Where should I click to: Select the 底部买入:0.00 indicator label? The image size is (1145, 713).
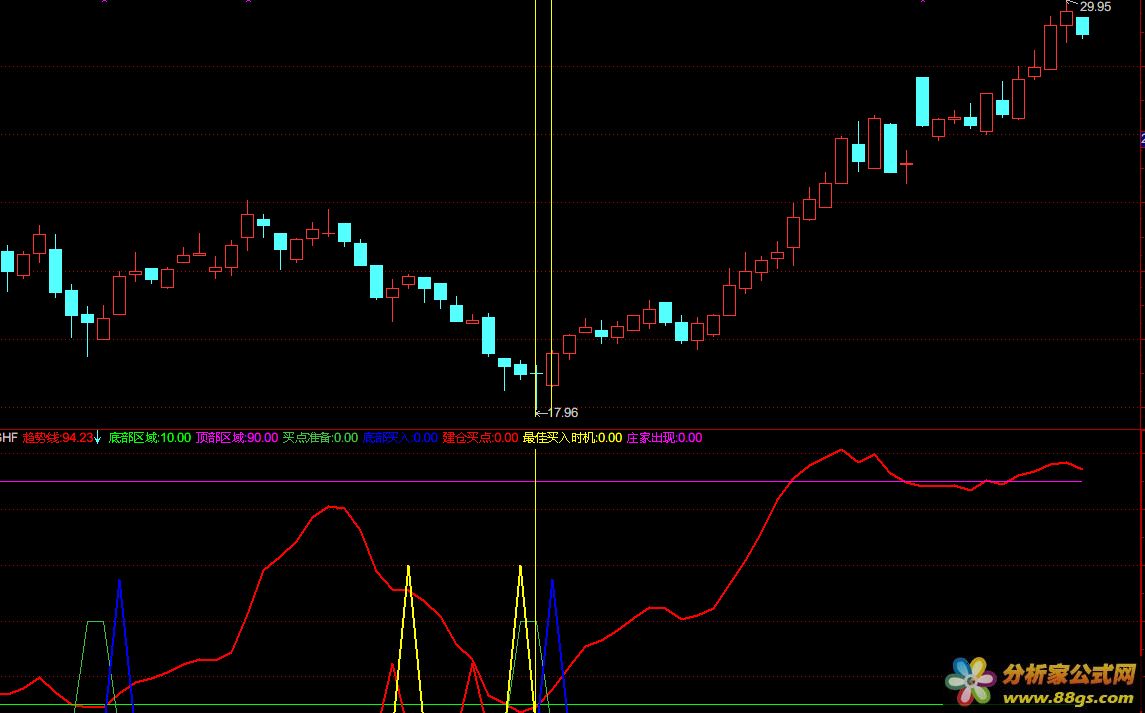[x=400, y=438]
